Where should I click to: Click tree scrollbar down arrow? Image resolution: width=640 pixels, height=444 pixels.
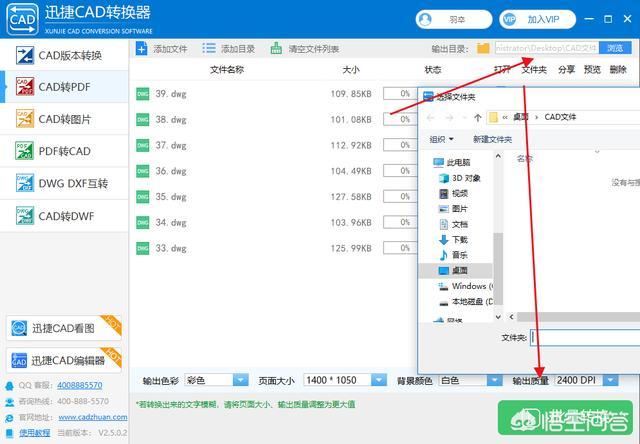(x=498, y=316)
